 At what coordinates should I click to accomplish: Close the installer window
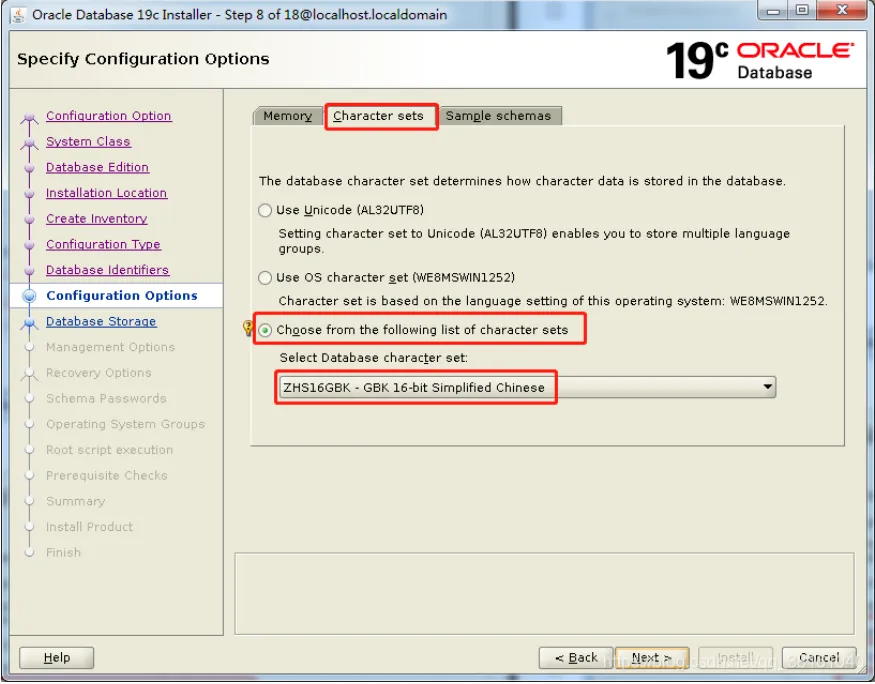point(843,11)
